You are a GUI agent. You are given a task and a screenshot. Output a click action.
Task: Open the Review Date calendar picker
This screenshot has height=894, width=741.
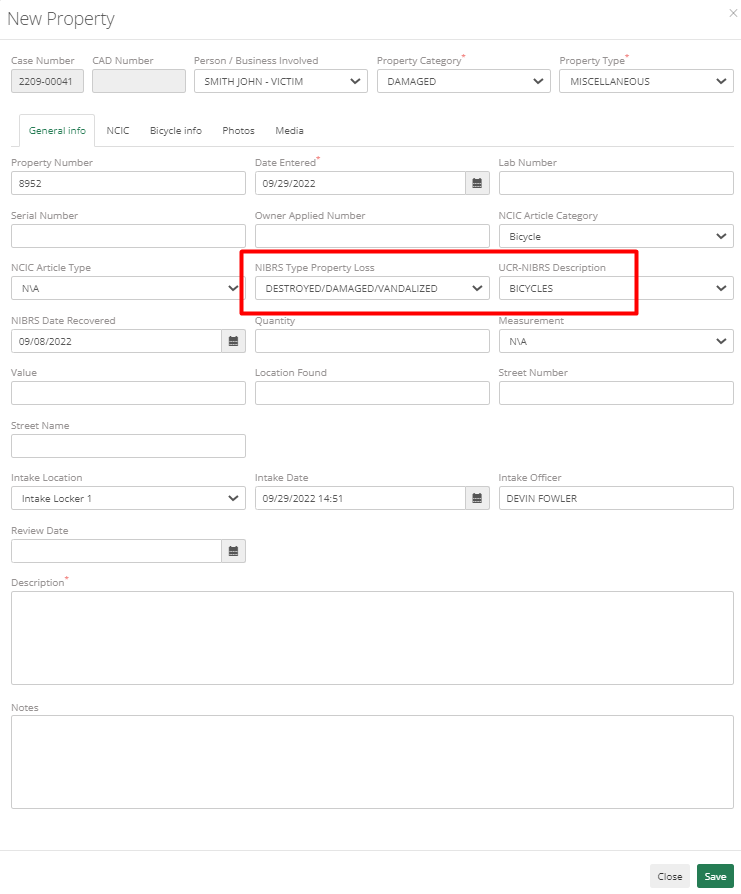click(233, 551)
